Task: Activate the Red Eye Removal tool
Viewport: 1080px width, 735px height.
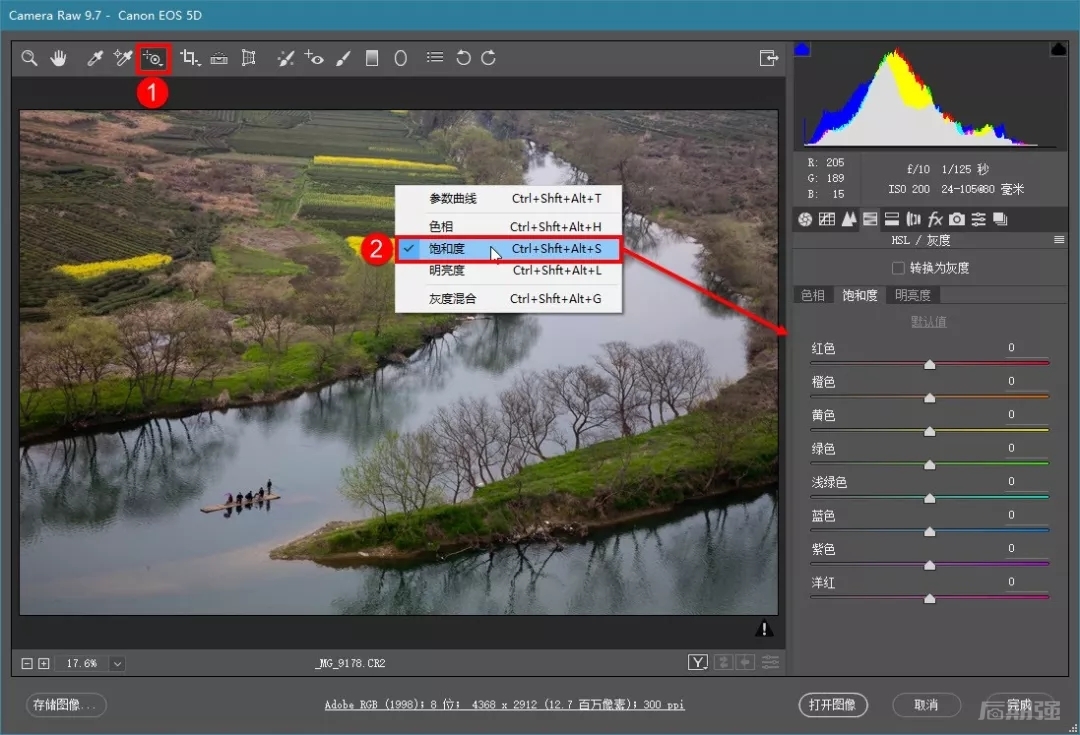Action: coord(314,58)
